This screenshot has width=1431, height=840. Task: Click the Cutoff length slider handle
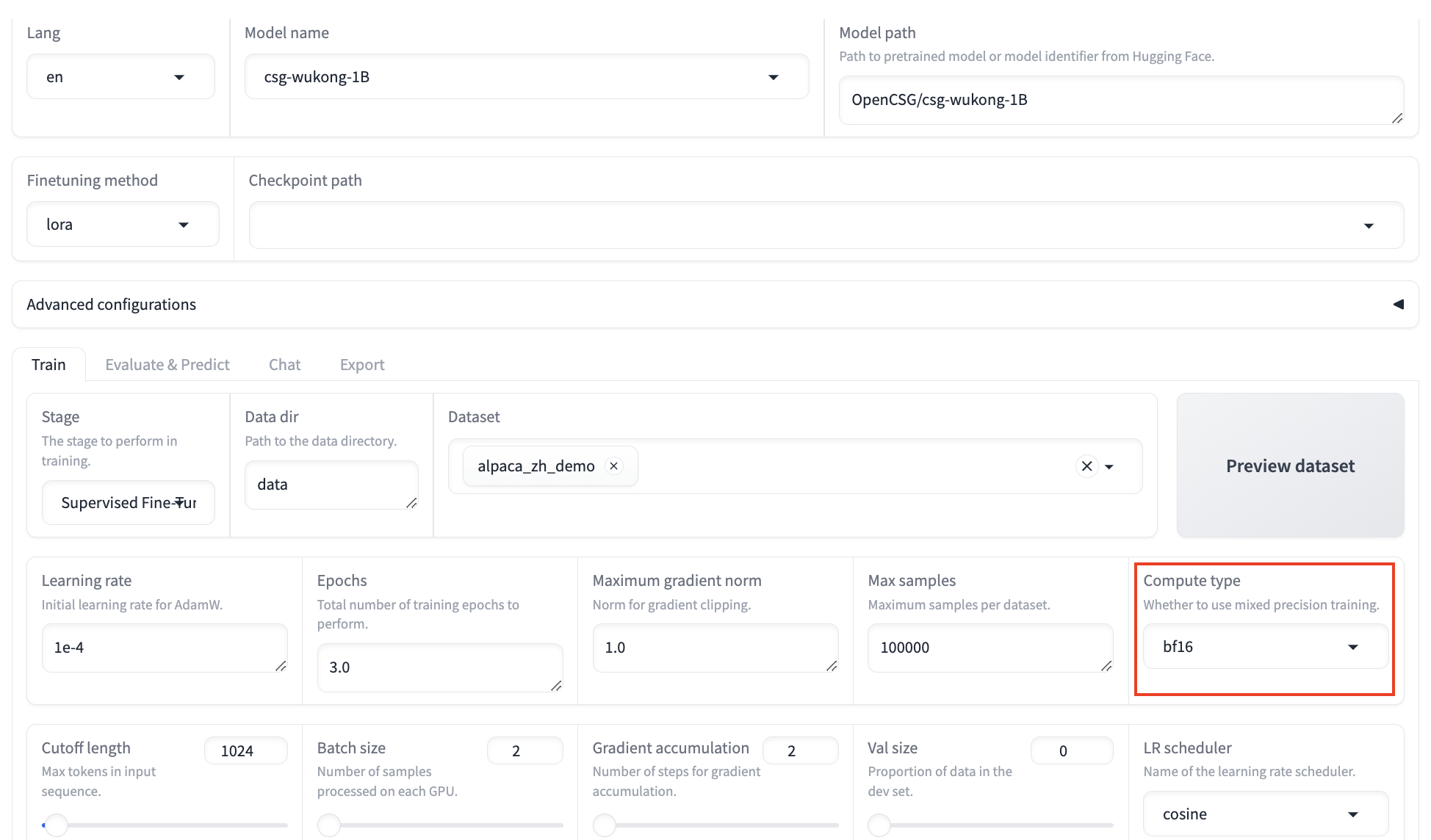coord(56,825)
